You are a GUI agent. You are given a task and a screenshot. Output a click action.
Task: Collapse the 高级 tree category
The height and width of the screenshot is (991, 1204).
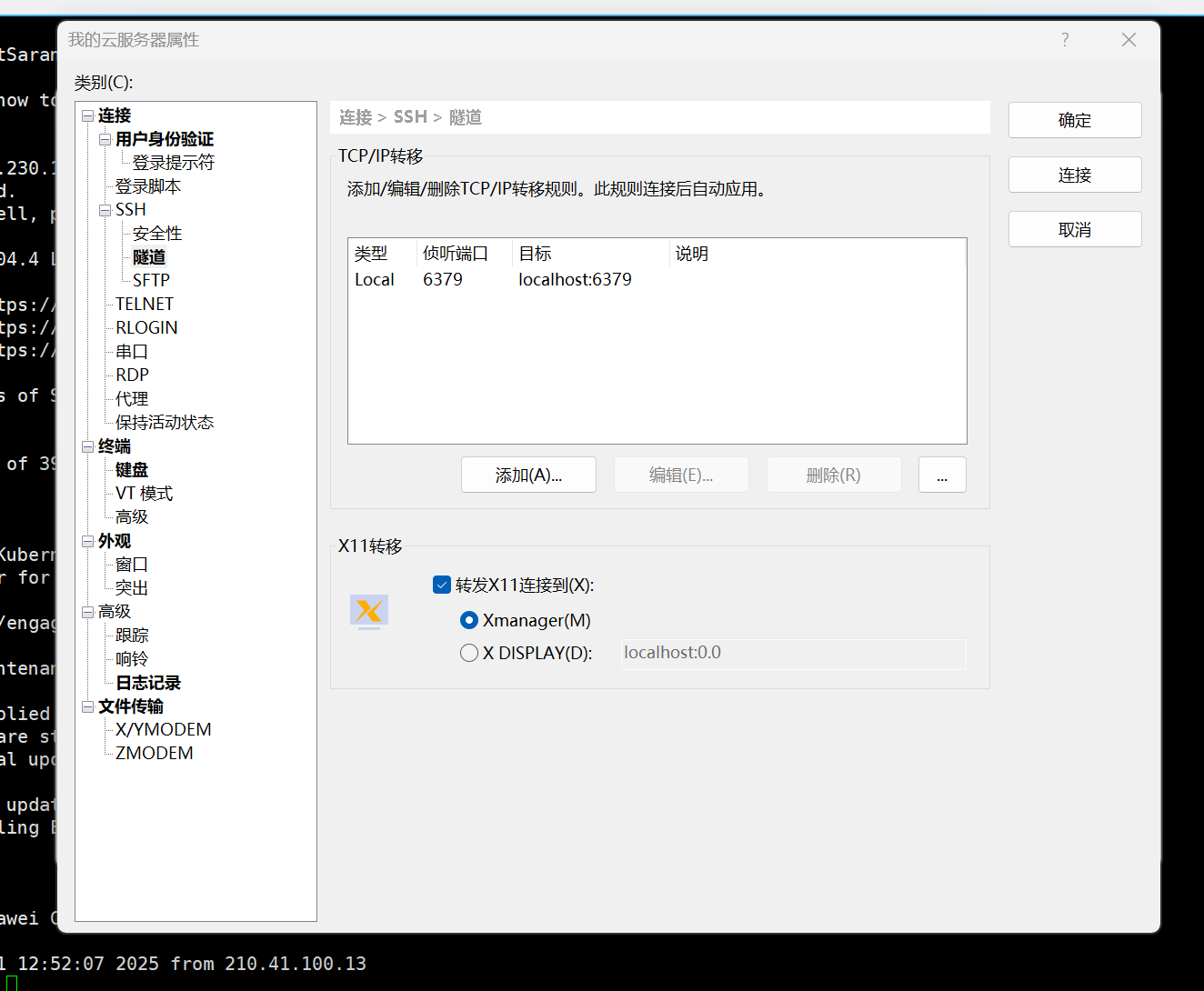[x=88, y=612]
